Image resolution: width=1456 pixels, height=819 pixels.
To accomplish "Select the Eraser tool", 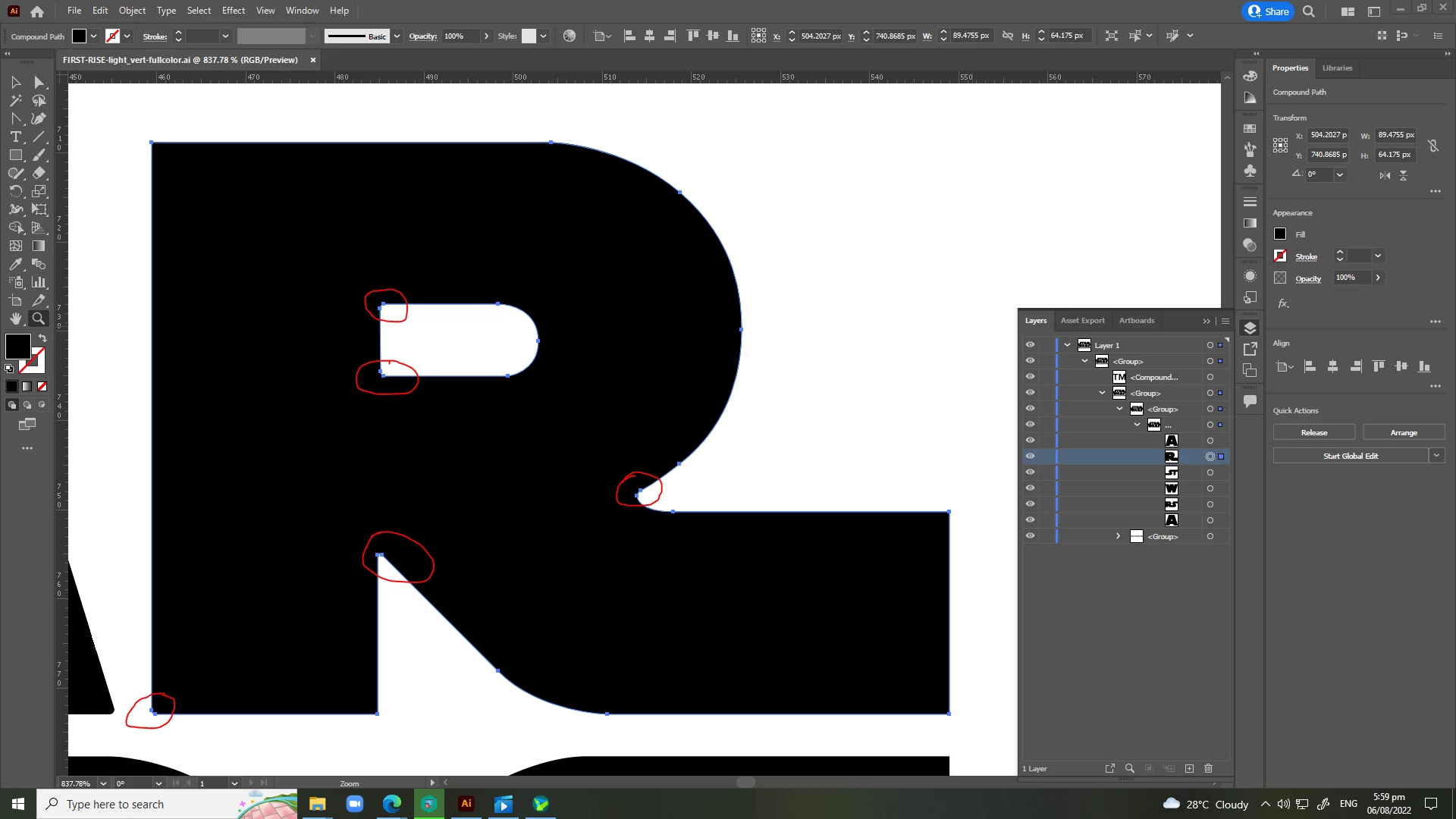I will [39, 174].
